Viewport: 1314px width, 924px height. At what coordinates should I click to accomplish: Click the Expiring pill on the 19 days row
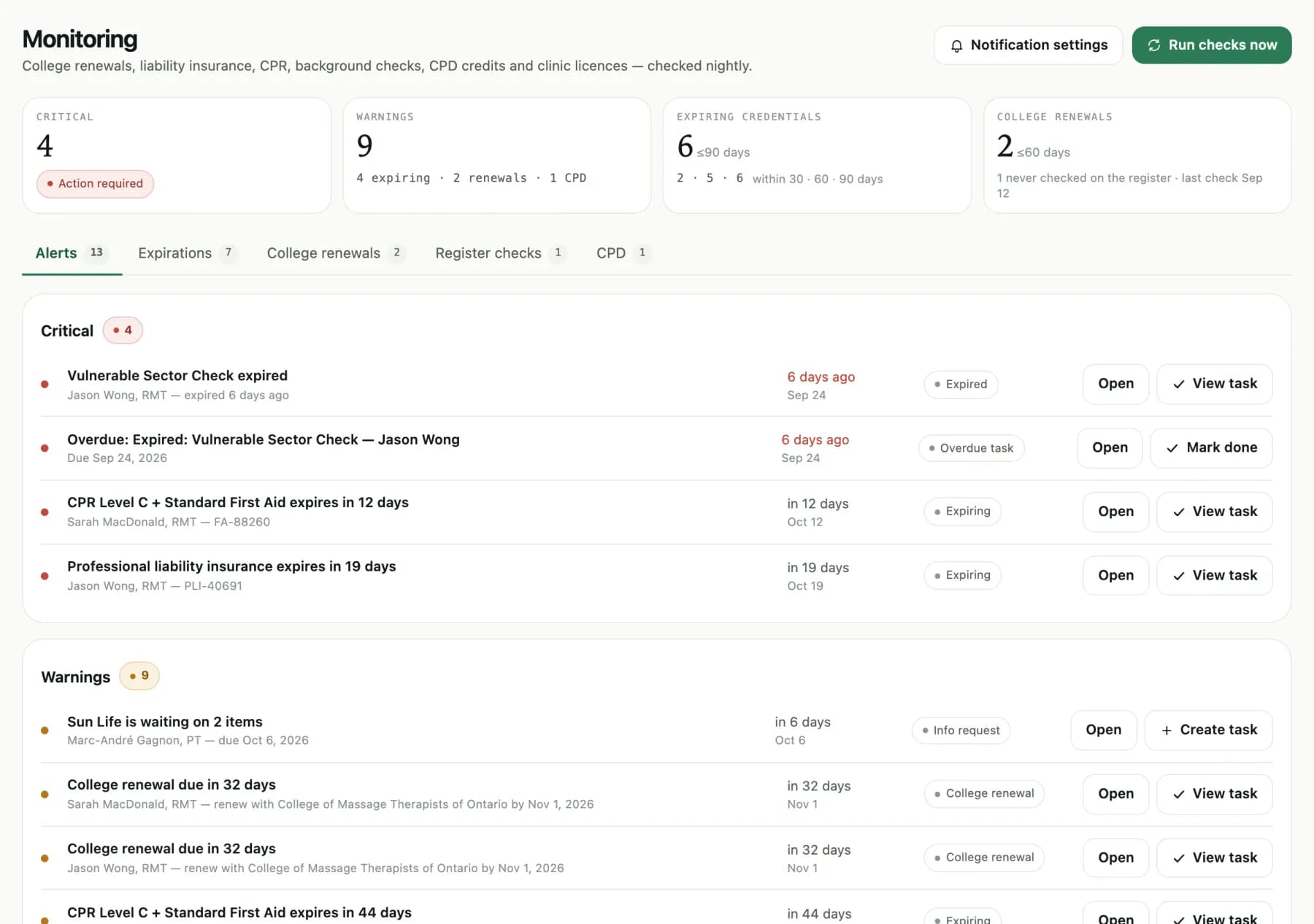tap(962, 576)
